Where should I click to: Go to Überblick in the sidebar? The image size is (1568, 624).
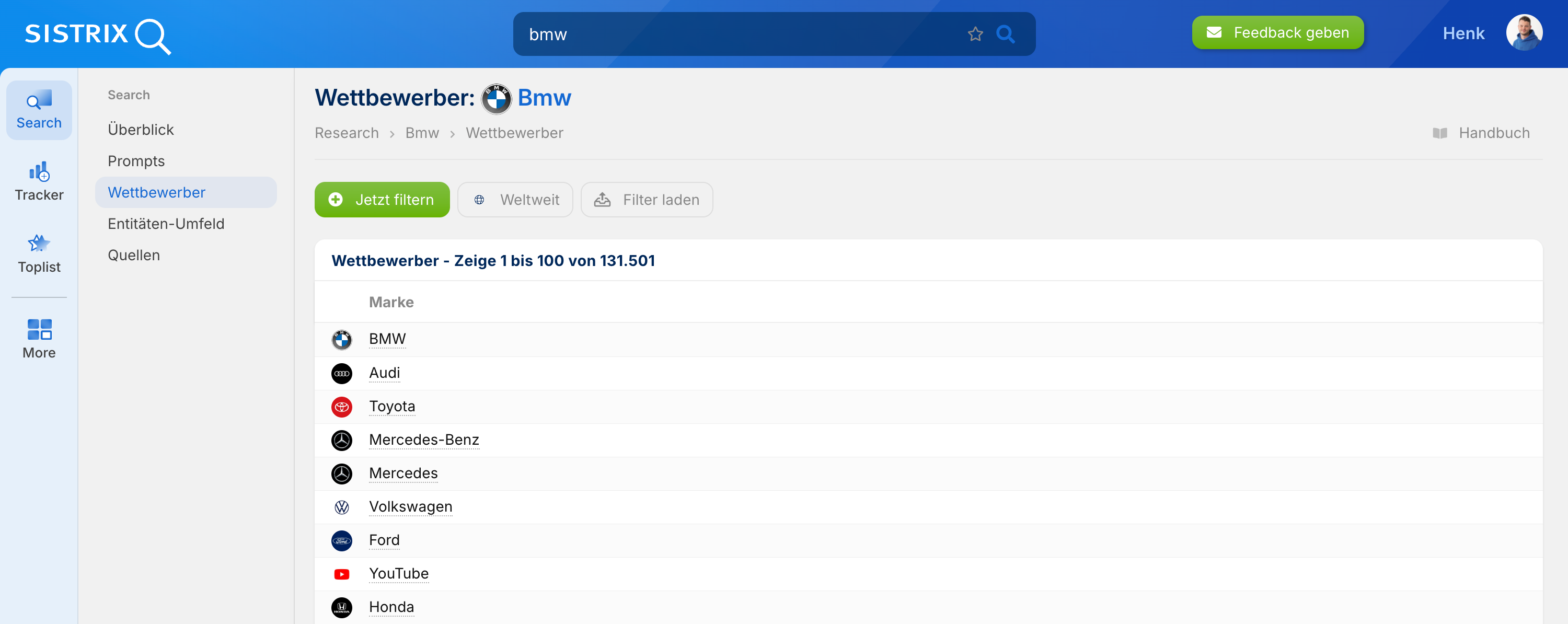point(141,130)
